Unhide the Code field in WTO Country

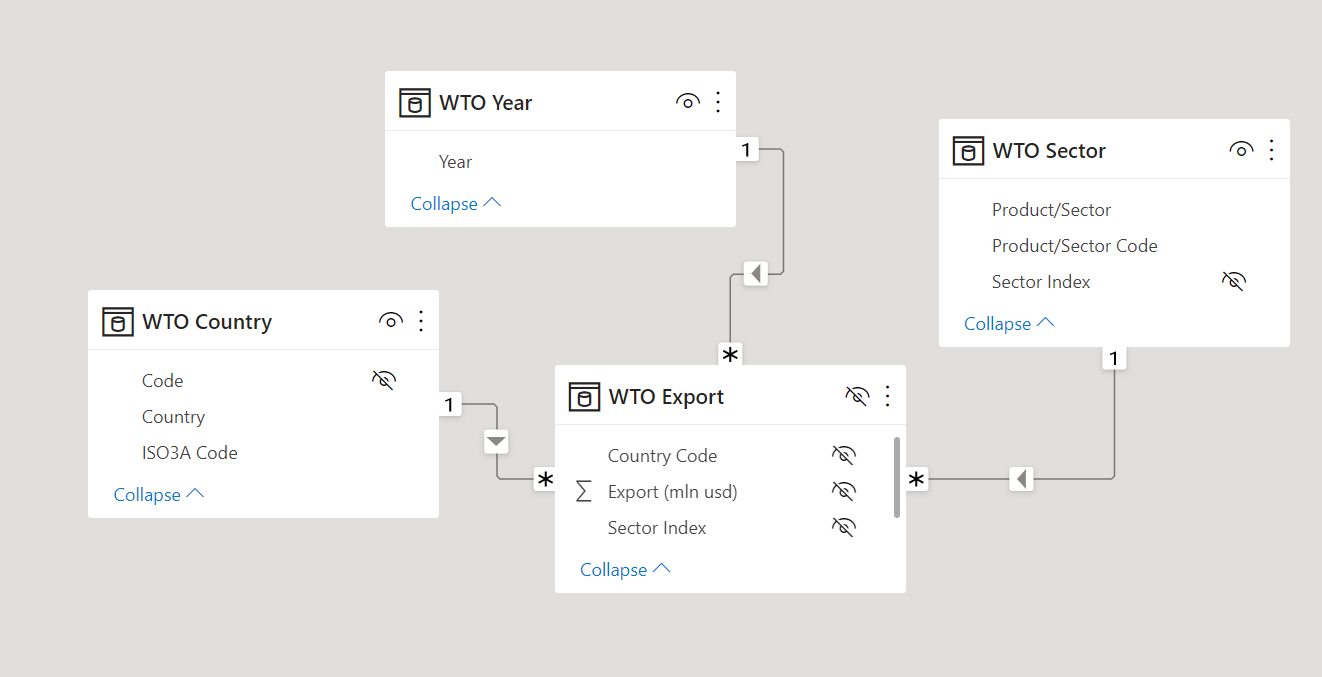tap(383, 380)
